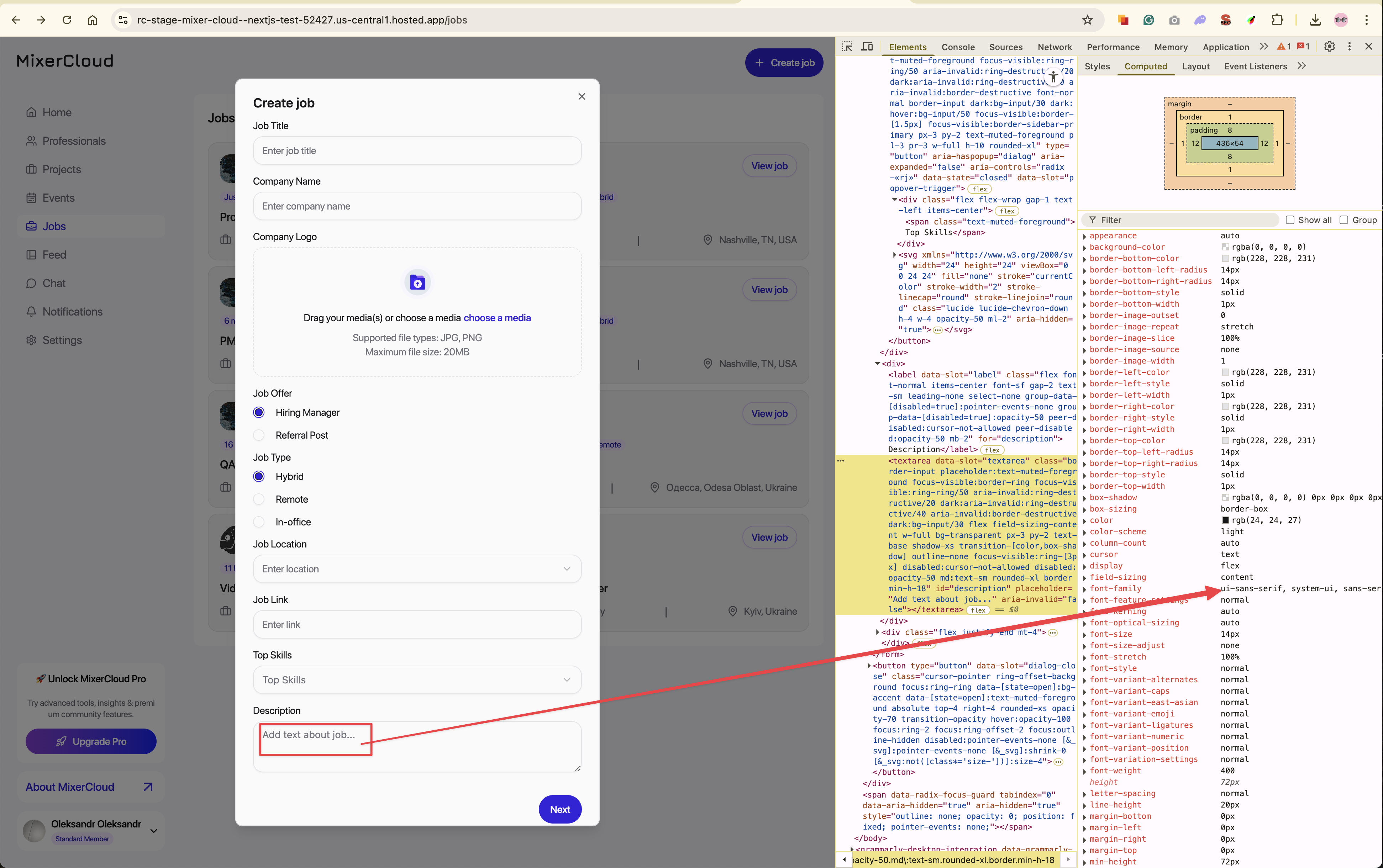The height and width of the screenshot is (868, 1383).
Task: Reload the page in the browser toolbar
Action: tap(67, 20)
